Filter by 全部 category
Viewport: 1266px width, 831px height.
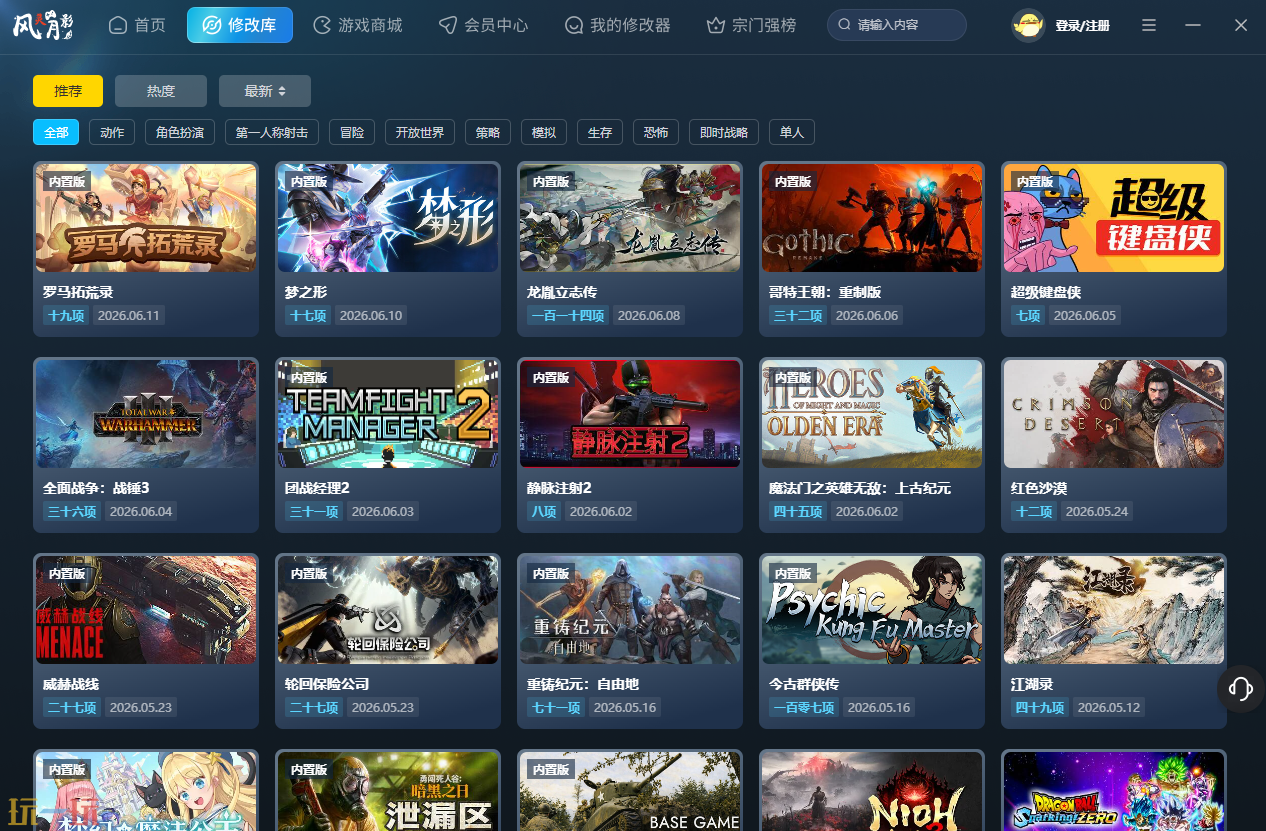pos(56,132)
